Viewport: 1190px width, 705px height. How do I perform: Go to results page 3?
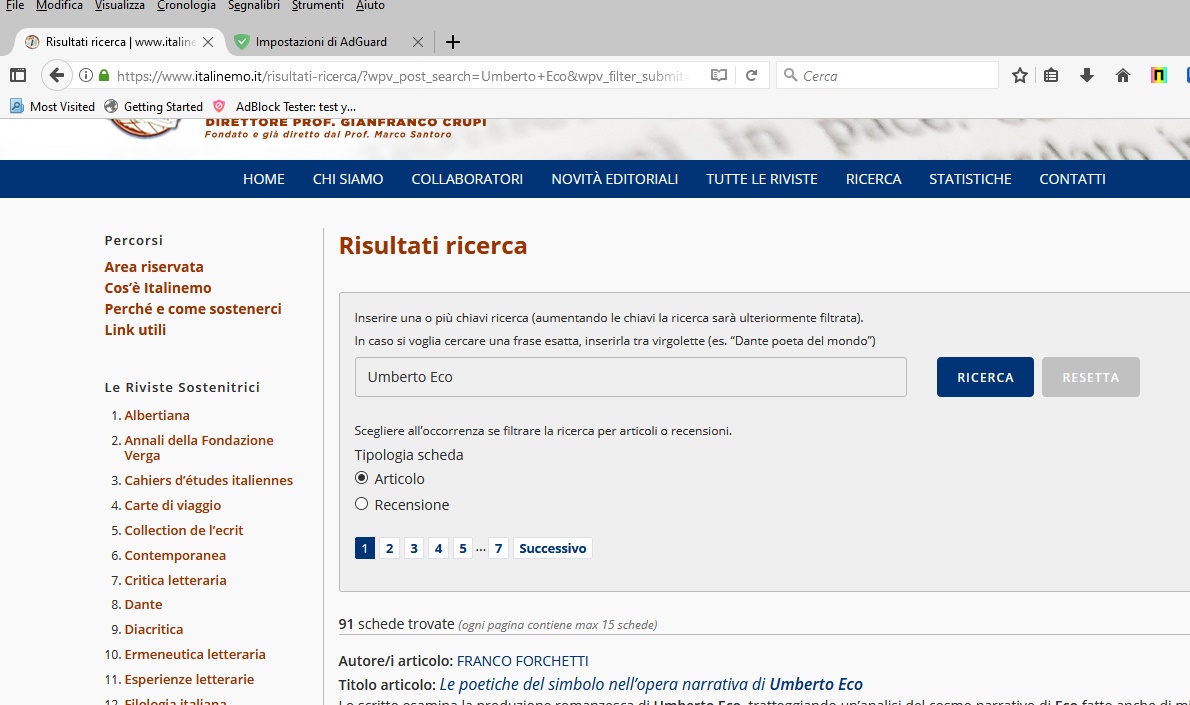pyautogui.click(x=414, y=548)
